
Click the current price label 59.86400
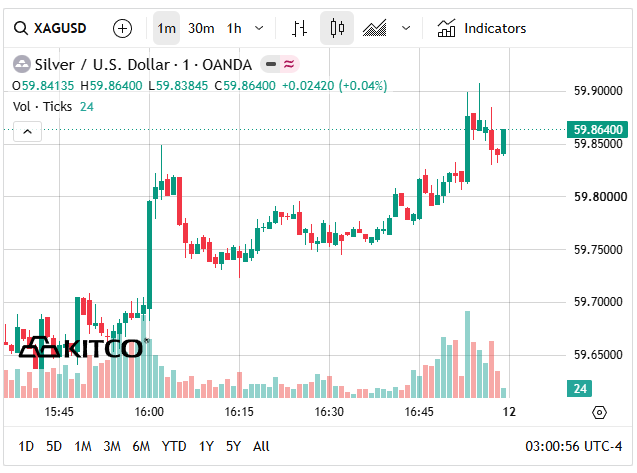[598, 130]
